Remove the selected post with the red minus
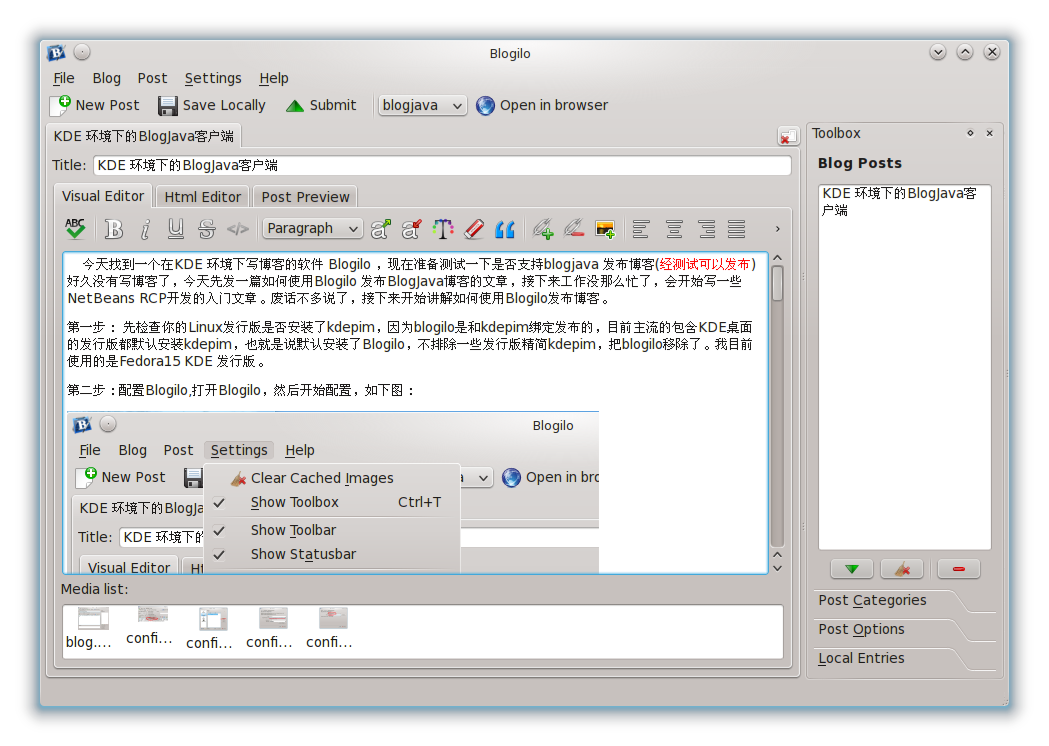This screenshot has width=1049, height=746. [x=959, y=569]
